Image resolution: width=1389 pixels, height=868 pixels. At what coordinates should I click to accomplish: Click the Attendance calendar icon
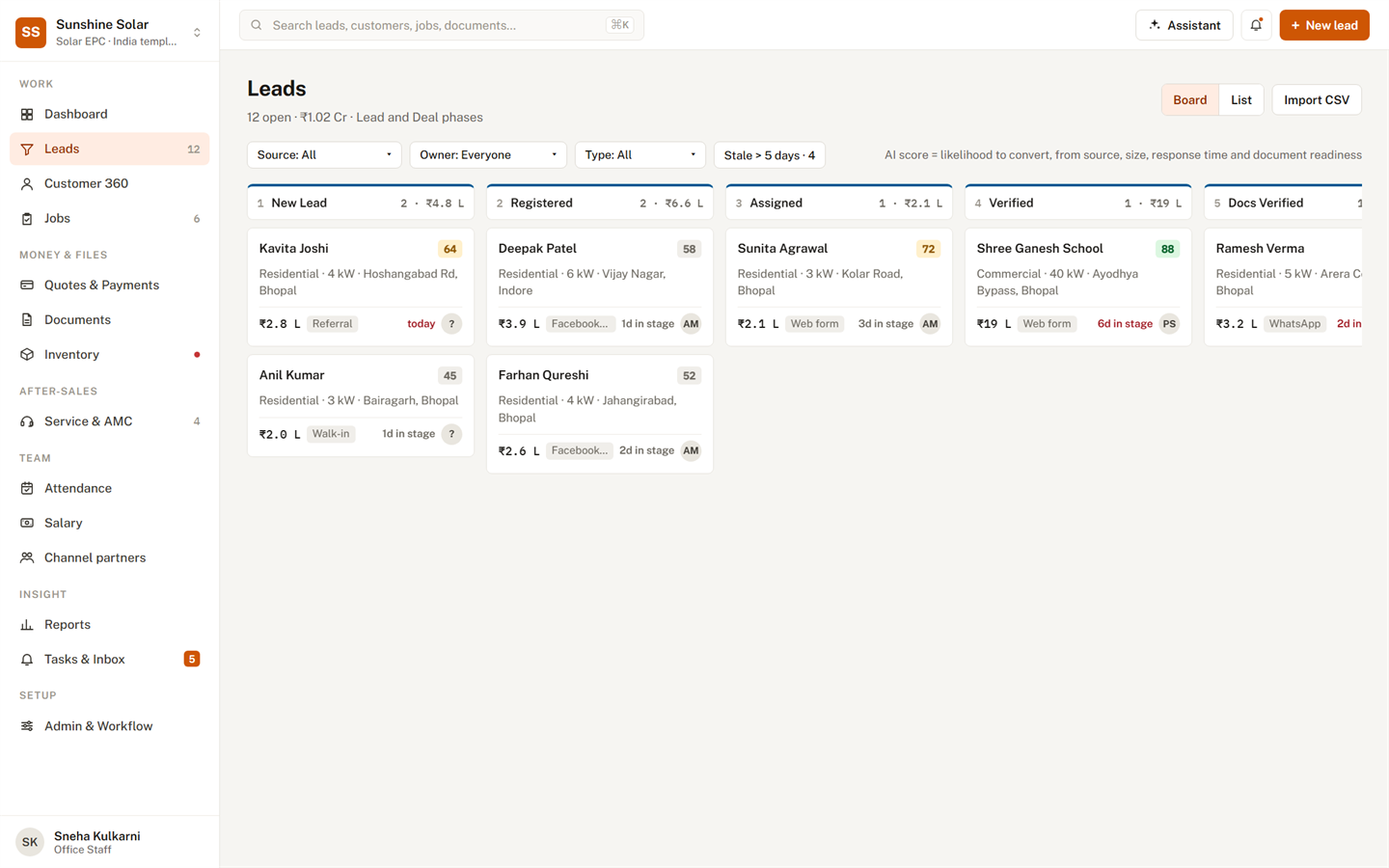(x=27, y=488)
